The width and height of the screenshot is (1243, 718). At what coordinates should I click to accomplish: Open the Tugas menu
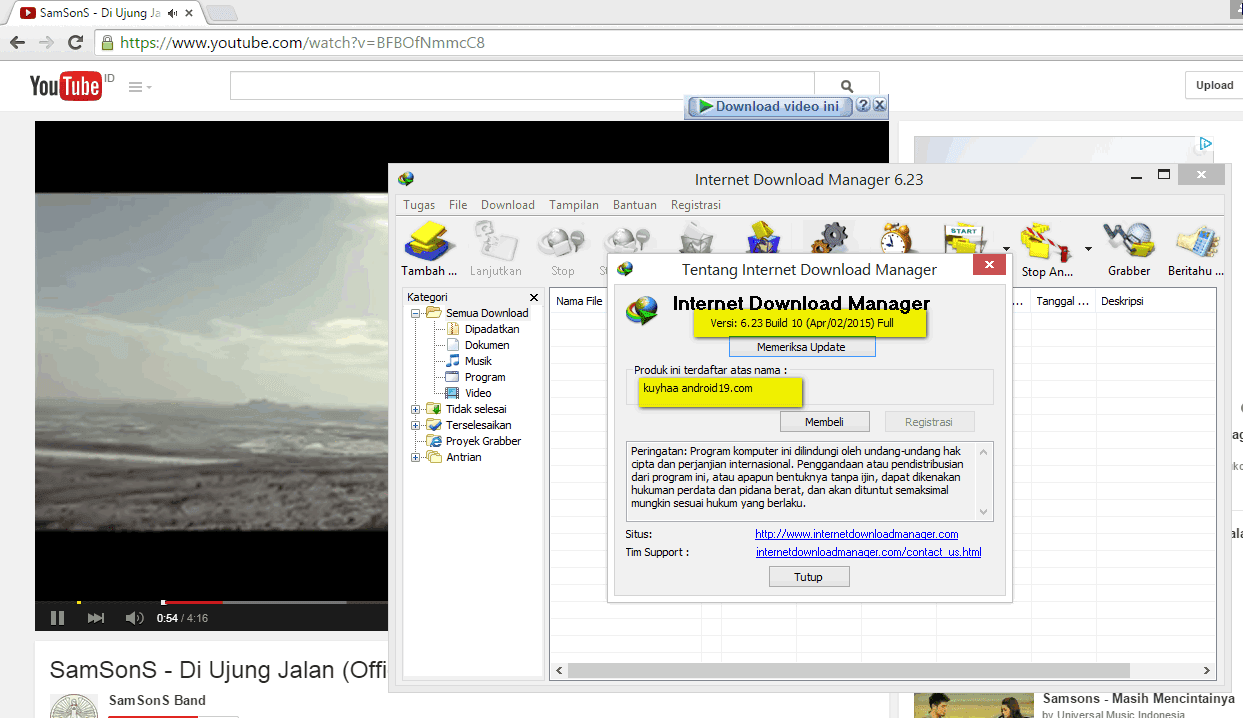pyautogui.click(x=419, y=205)
